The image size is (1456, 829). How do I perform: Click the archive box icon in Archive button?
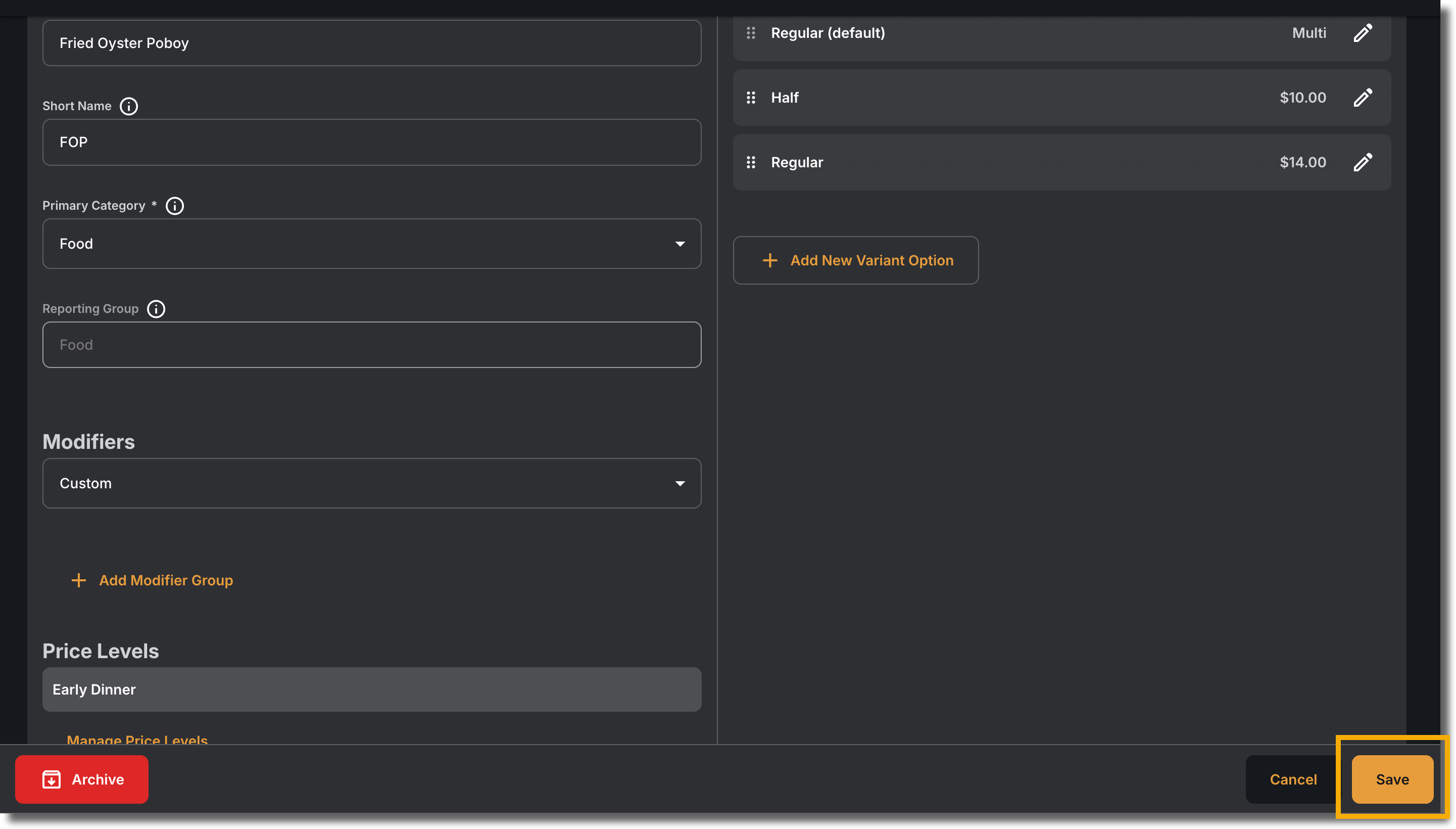(51, 779)
